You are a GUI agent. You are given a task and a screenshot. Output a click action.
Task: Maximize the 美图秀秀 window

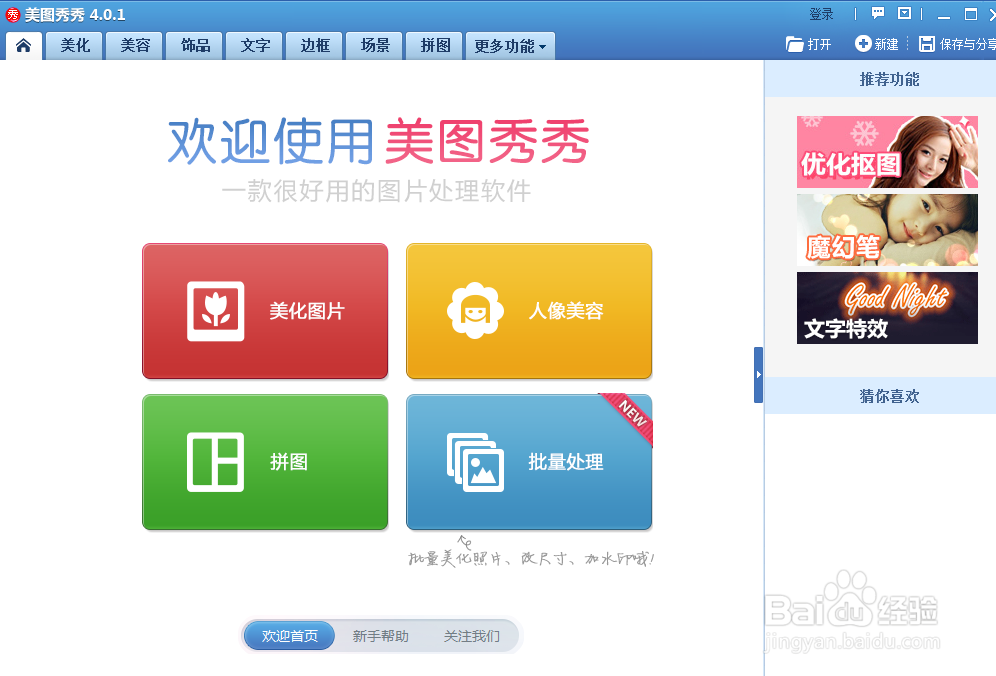971,14
